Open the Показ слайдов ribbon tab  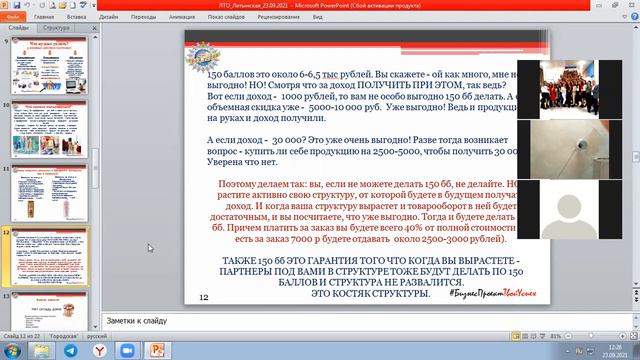(226, 17)
